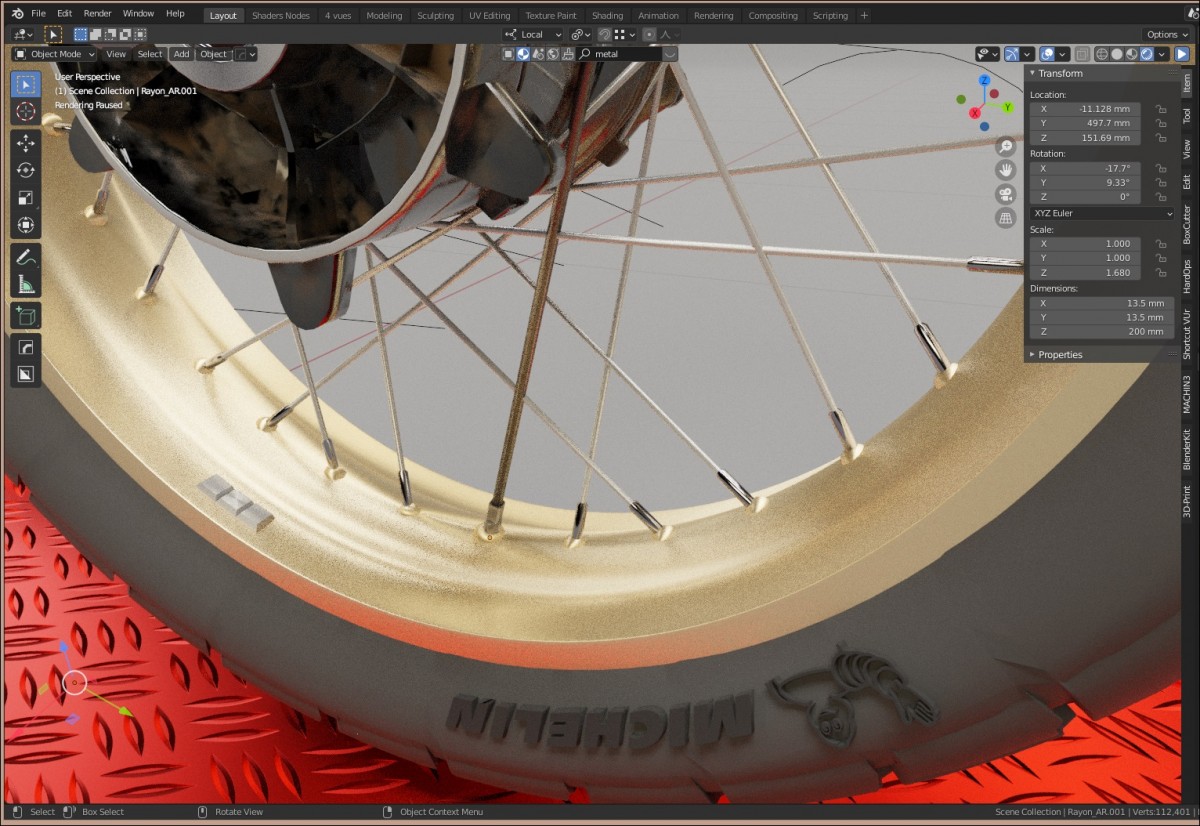
Task: Toggle the lock for Scale Z
Action: click(x=1160, y=272)
